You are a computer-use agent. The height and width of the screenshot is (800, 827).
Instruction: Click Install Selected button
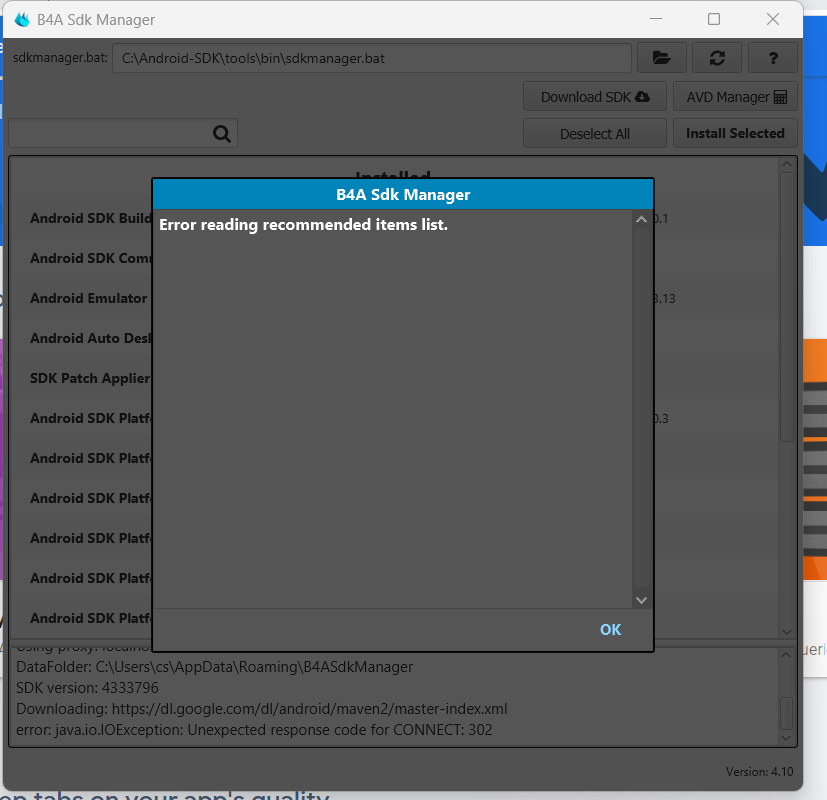(735, 133)
